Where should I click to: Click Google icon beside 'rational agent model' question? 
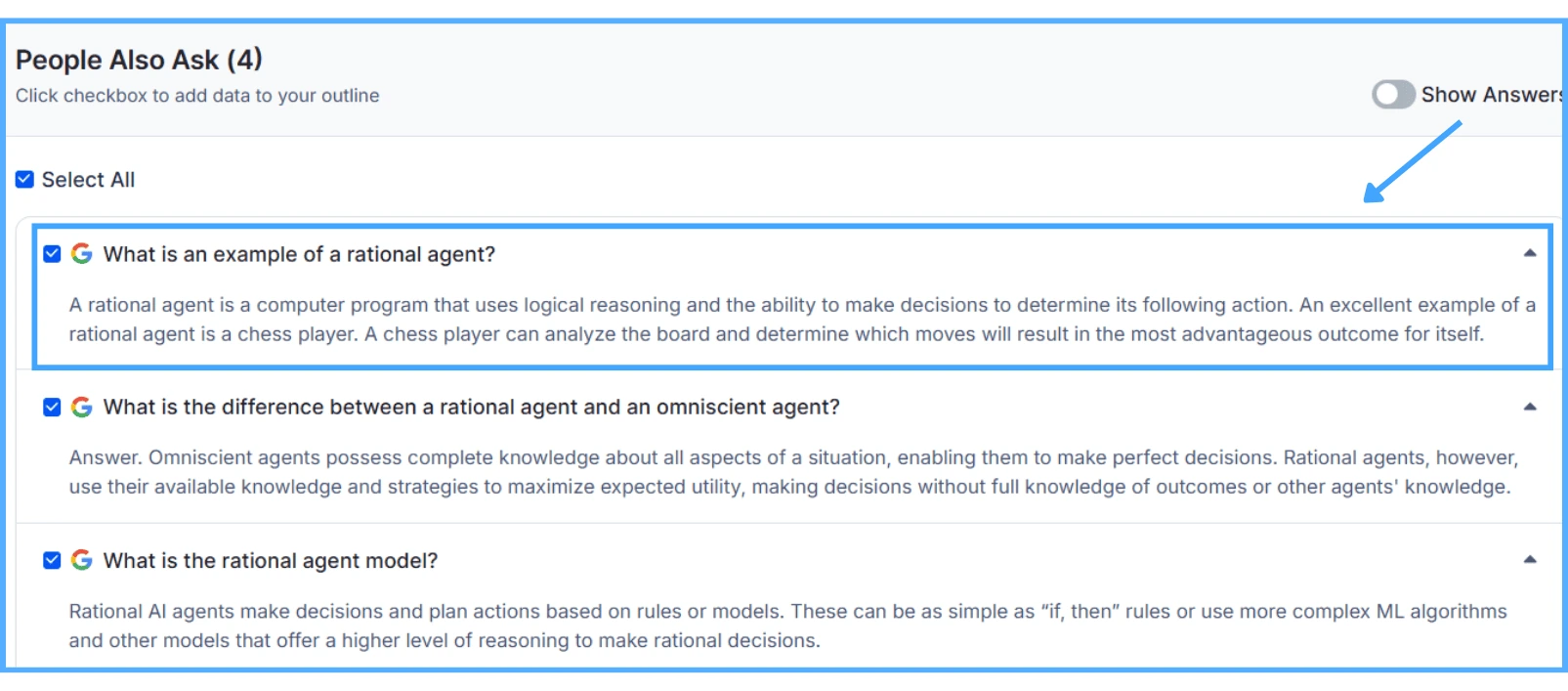tap(82, 560)
